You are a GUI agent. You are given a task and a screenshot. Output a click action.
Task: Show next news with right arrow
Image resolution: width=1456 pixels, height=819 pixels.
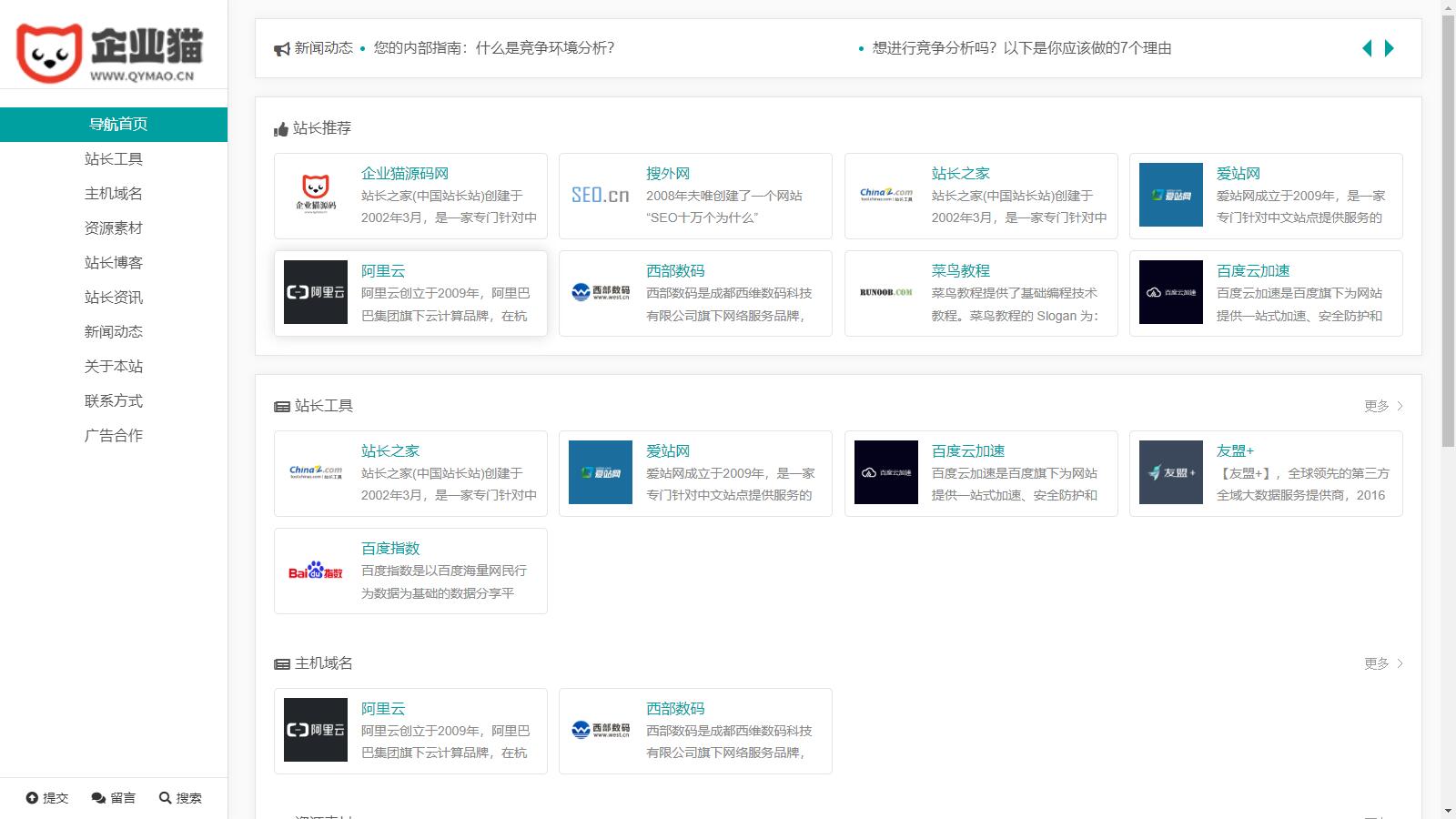(x=1389, y=48)
